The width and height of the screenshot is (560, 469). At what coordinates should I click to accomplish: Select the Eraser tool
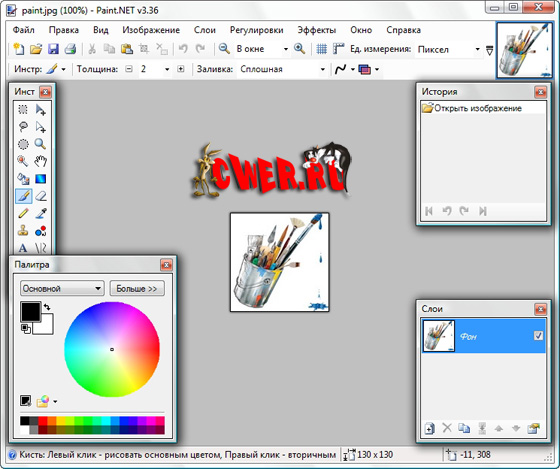tap(41, 196)
